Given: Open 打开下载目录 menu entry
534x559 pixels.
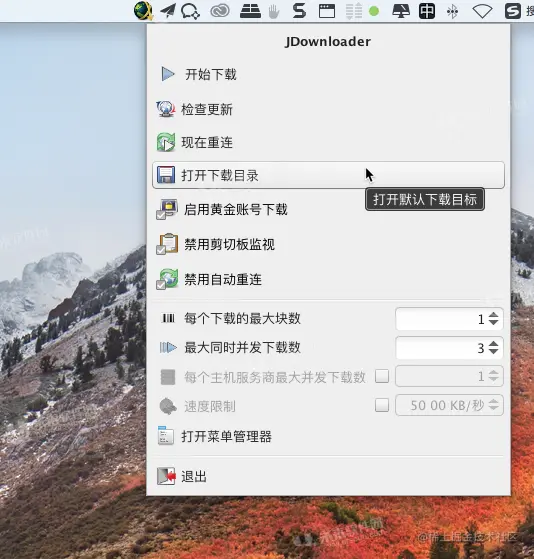Looking at the screenshot, I should (328, 175).
